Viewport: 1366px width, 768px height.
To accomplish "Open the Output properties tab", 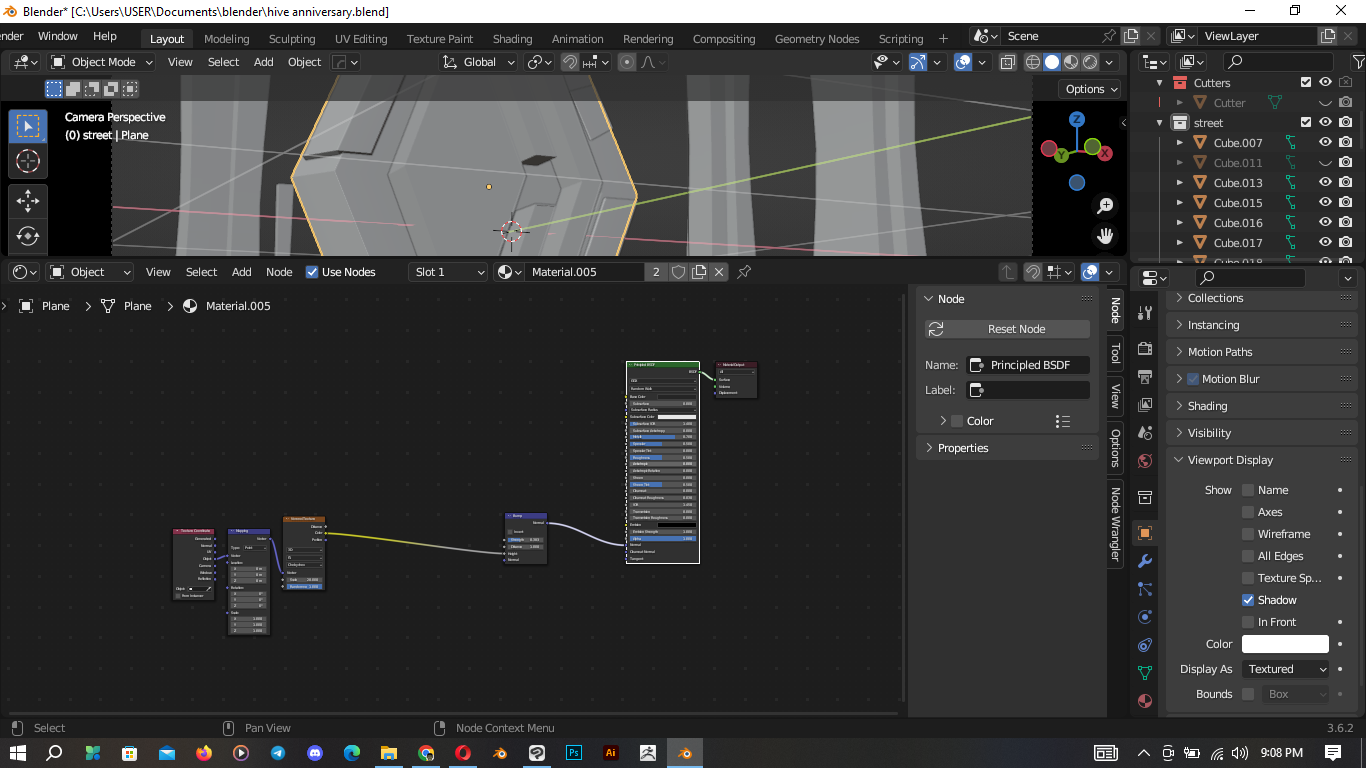I will pos(1146,377).
